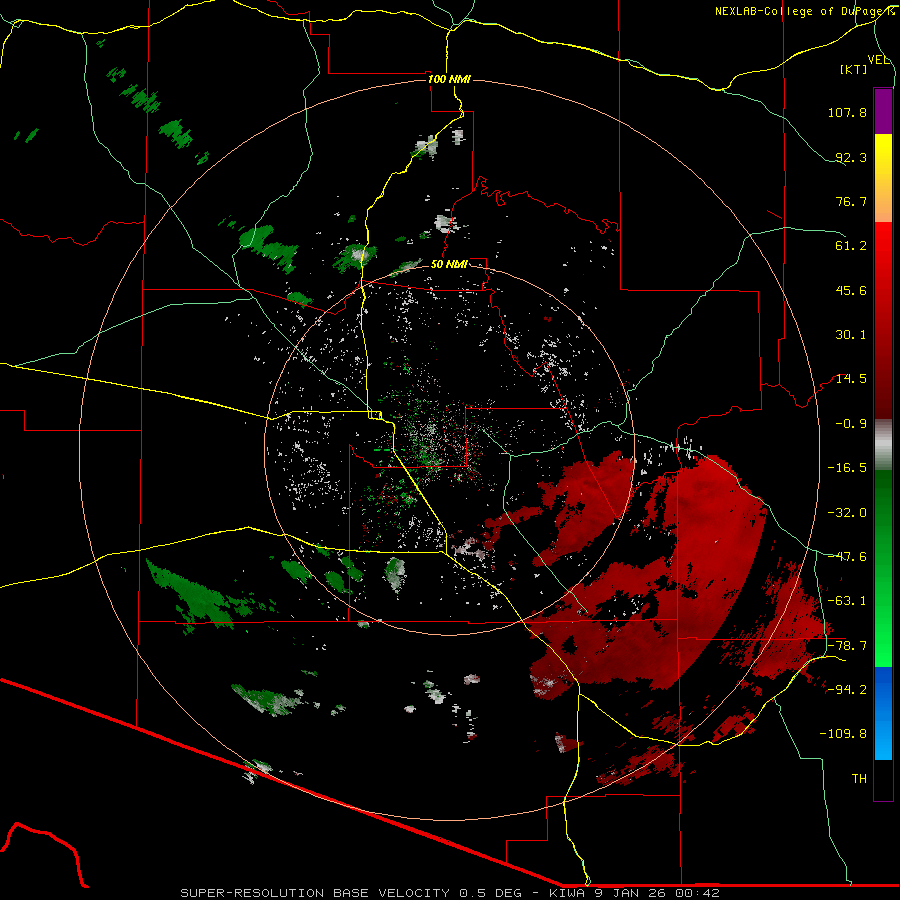Click the TH legend label
Screen dimensions: 900x900
click(859, 779)
